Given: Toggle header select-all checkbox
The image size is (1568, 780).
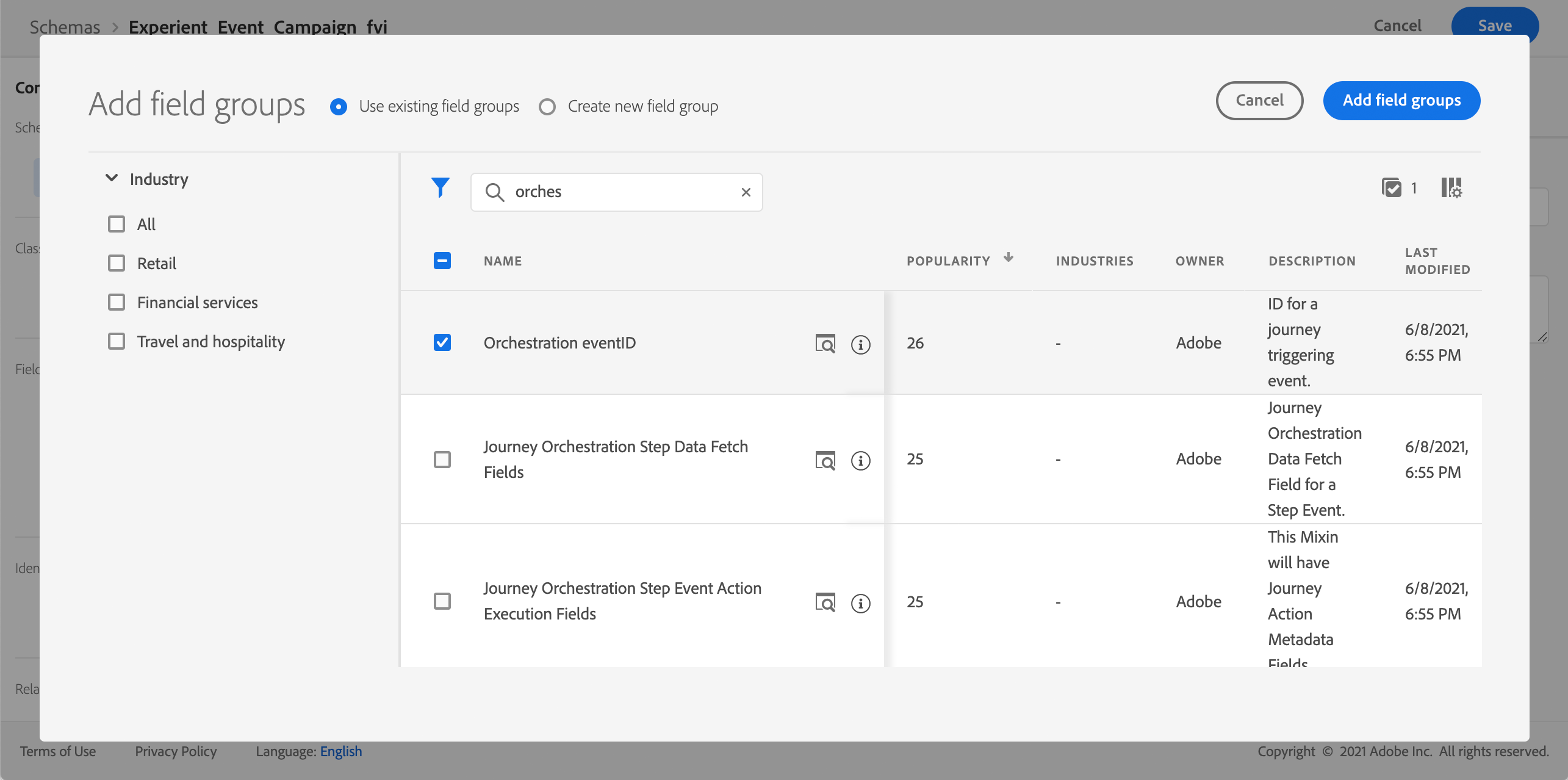Looking at the screenshot, I should pos(442,261).
